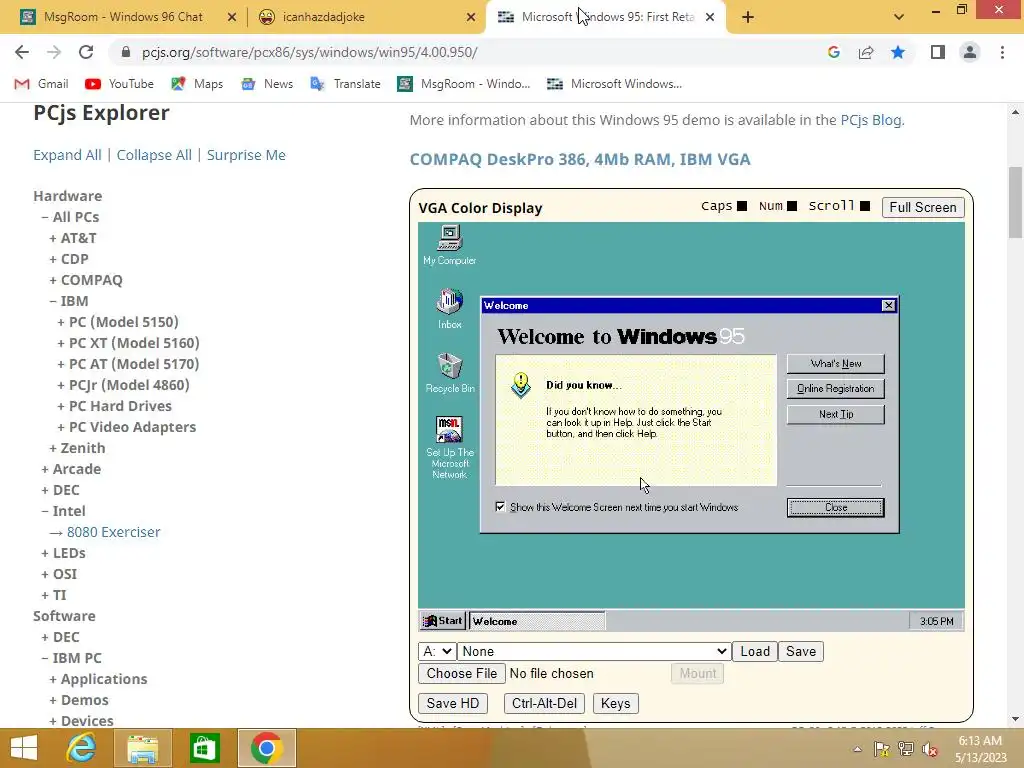This screenshot has height=768, width=1024.
Task: Open 8080 Exerciser link
Action: point(113,532)
